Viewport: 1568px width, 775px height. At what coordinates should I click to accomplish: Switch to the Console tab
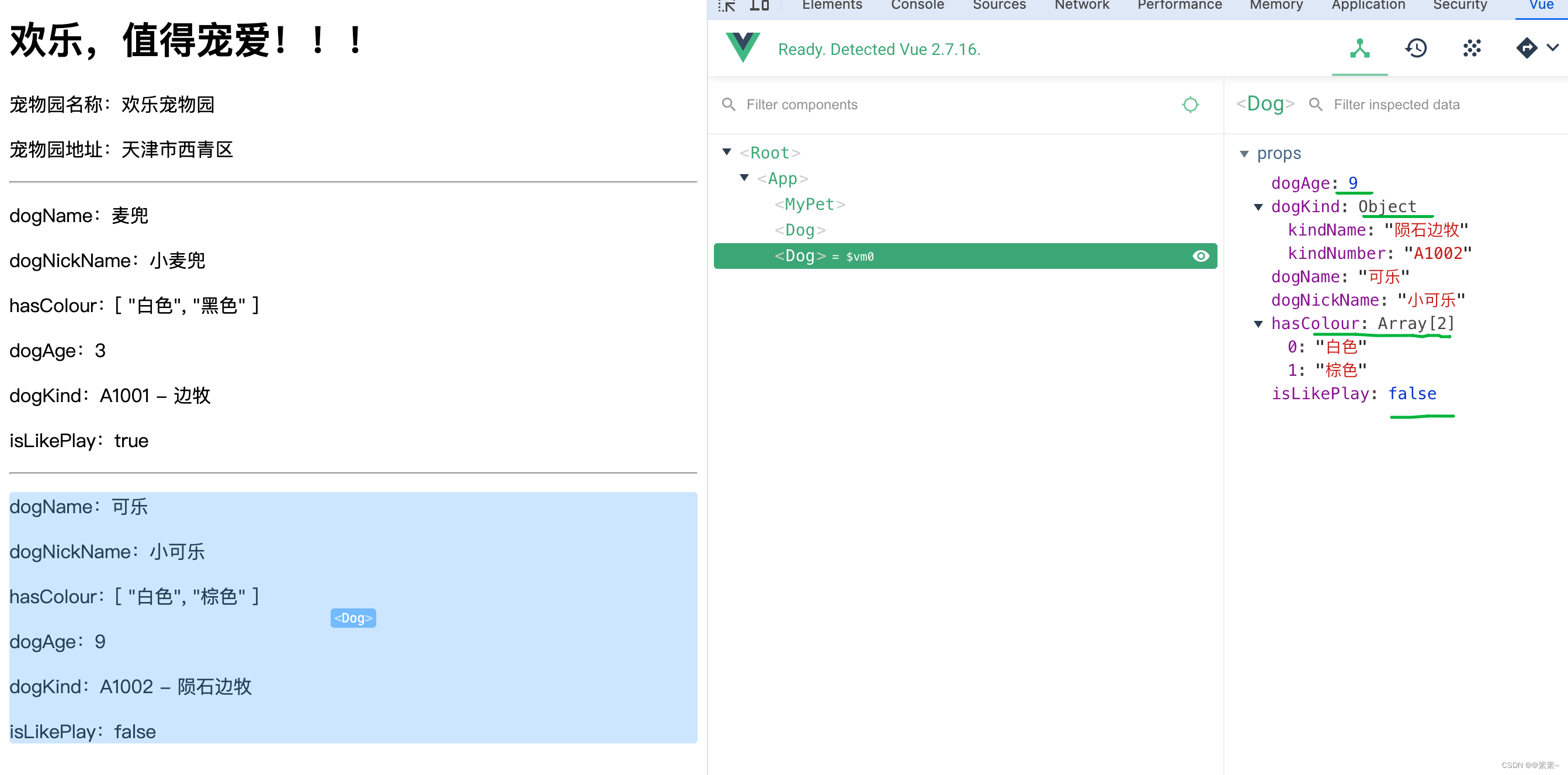coord(917,5)
